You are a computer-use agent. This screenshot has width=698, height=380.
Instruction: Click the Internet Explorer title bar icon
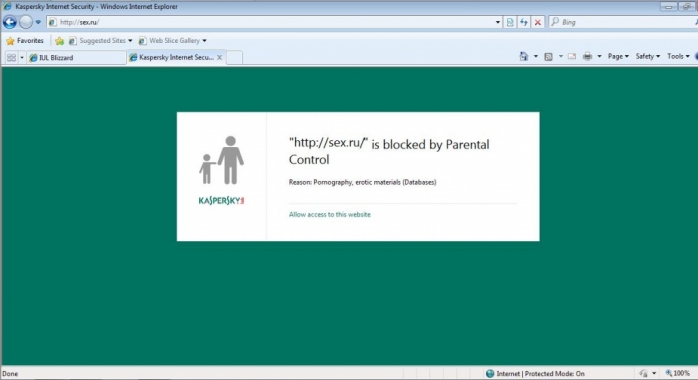pos(7,6)
